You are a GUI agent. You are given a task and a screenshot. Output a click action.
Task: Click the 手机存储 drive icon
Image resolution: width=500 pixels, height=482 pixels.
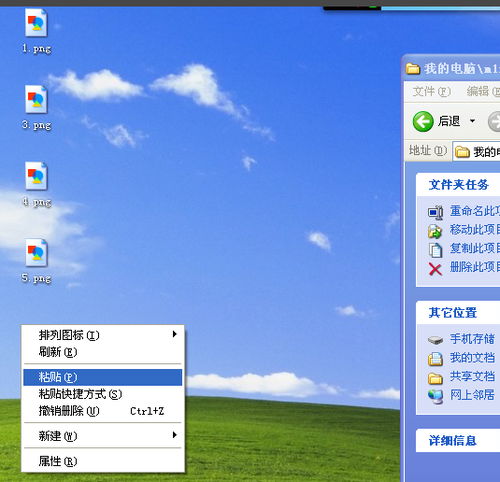[x=435, y=340]
